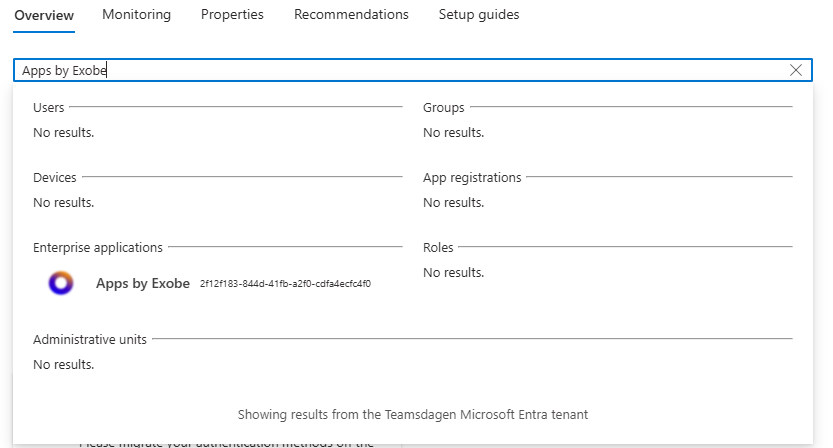Viewport: 833px width, 448px height.
Task: Click No results text under Administrative units
Action: (64, 365)
